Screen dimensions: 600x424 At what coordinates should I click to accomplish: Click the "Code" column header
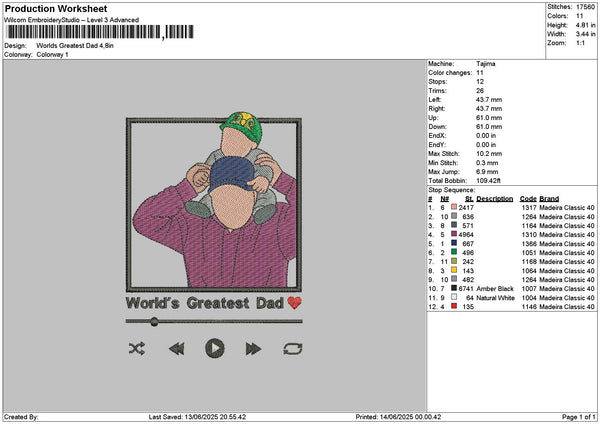tap(528, 199)
